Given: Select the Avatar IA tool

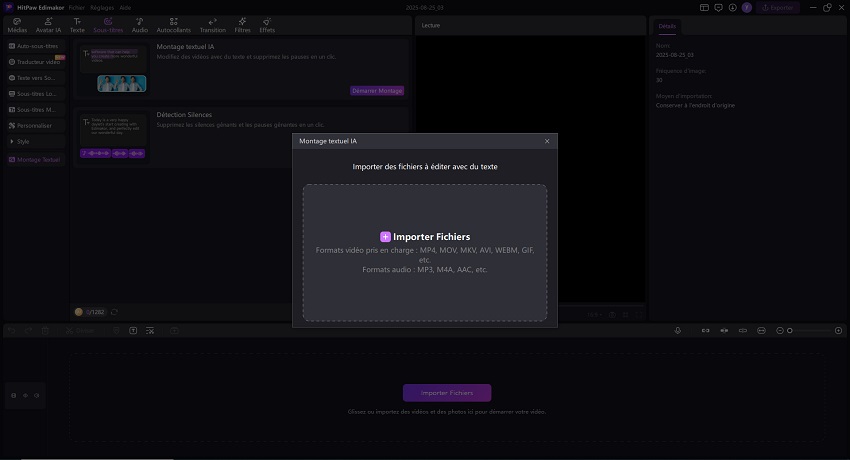Looking at the screenshot, I should [x=50, y=25].
